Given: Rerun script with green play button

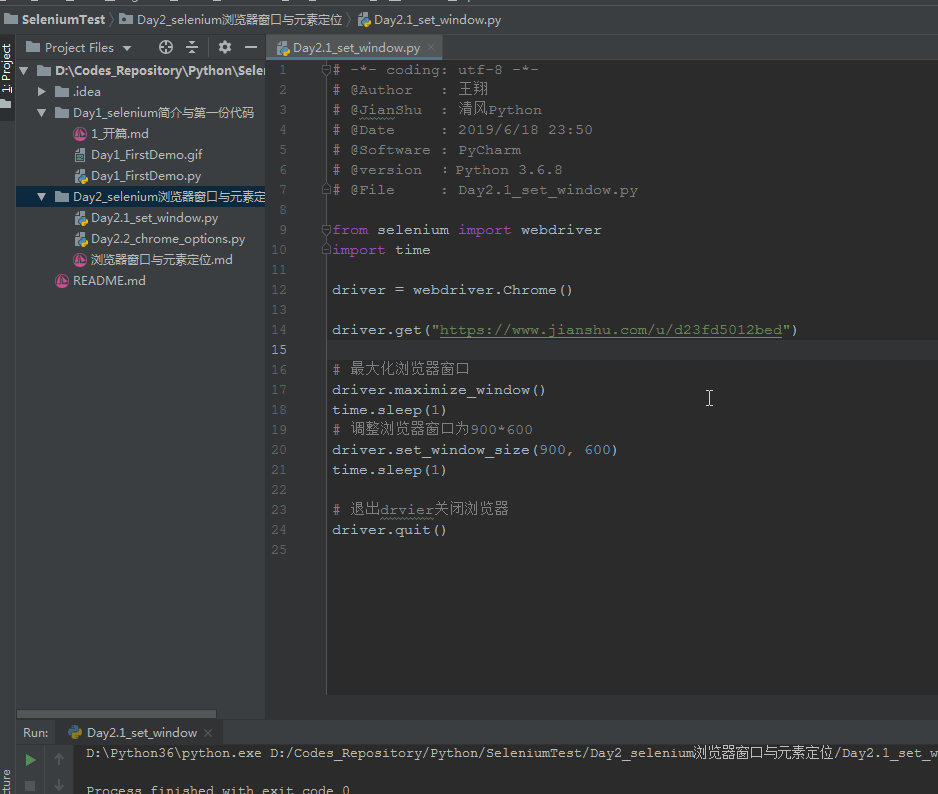Looking at the screenshot, I should tap(30, 760).
